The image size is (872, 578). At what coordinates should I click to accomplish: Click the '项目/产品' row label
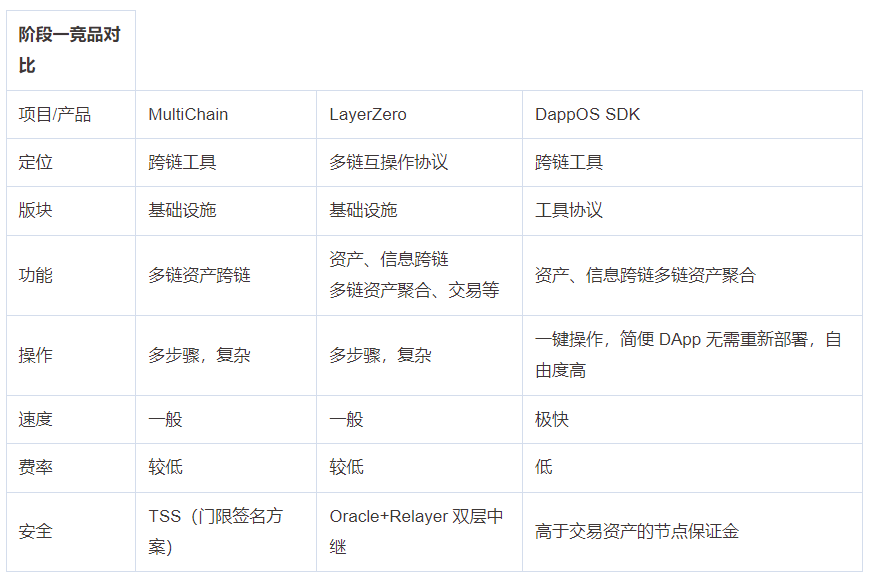click(x=54, y=115)
